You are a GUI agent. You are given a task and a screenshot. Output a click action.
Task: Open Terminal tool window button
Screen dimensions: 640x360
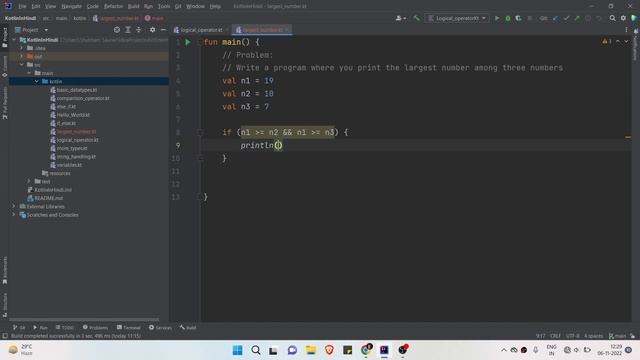coord(128,327)
